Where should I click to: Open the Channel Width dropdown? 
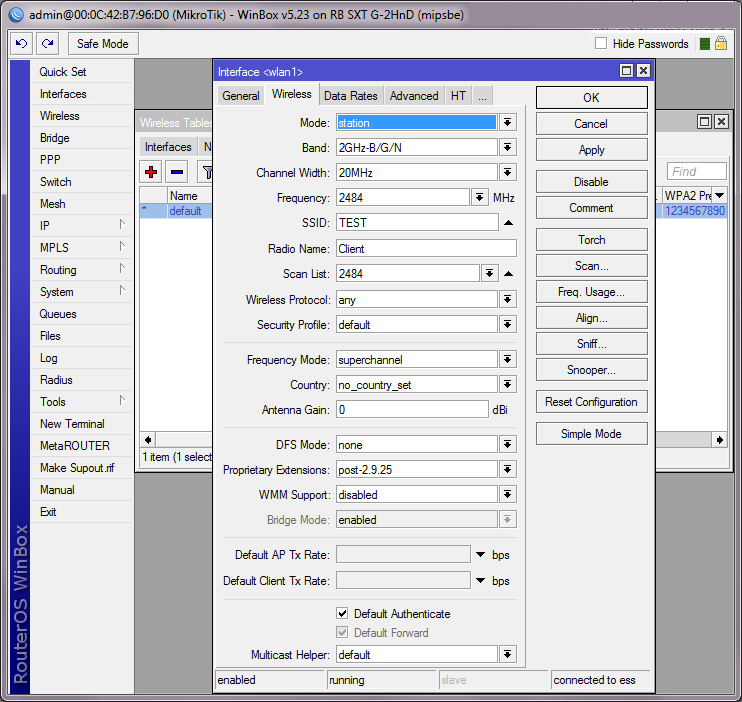[x=507, y=172]
